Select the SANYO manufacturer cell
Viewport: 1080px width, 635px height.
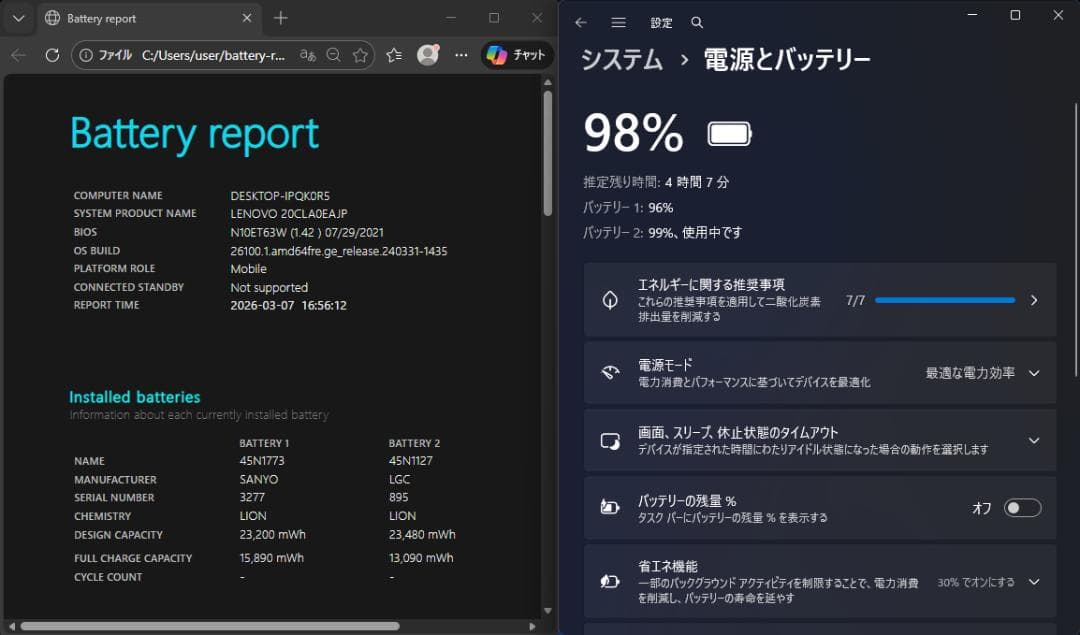[x=258, y=479]
